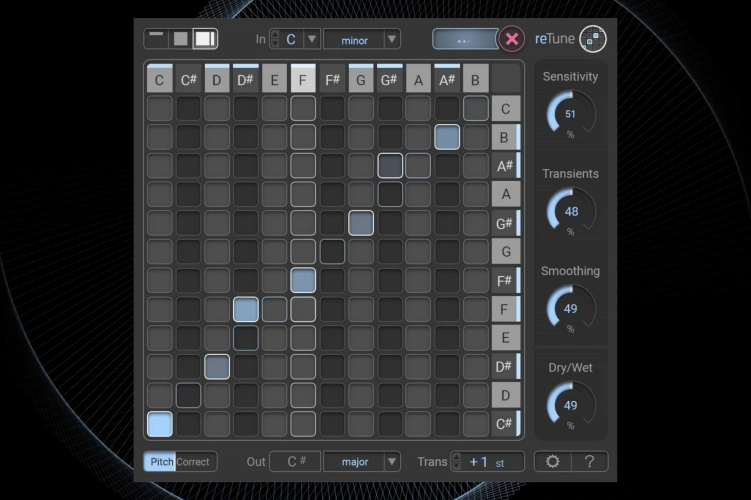
Task: Expand the input minor scale dropdown
Action: pos(392,39)
